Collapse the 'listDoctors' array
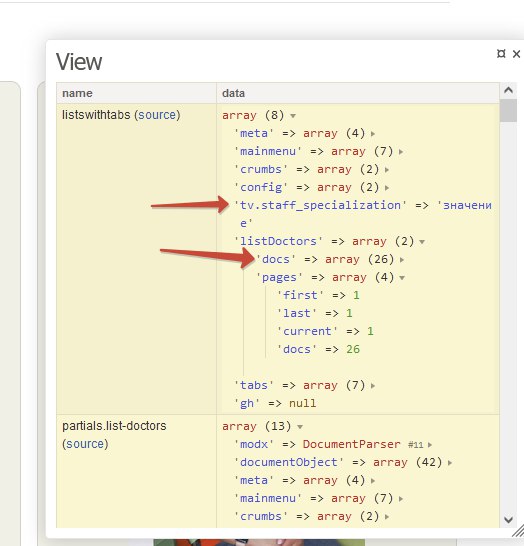 pyautogui.click(x=422, y=242)
